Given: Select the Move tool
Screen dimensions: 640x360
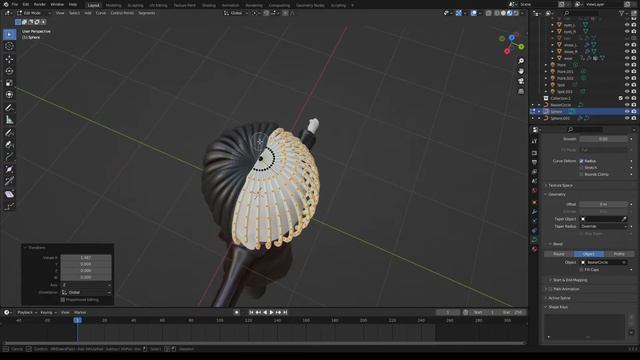Looking at the screenshot, I should [x=9, y=59].
